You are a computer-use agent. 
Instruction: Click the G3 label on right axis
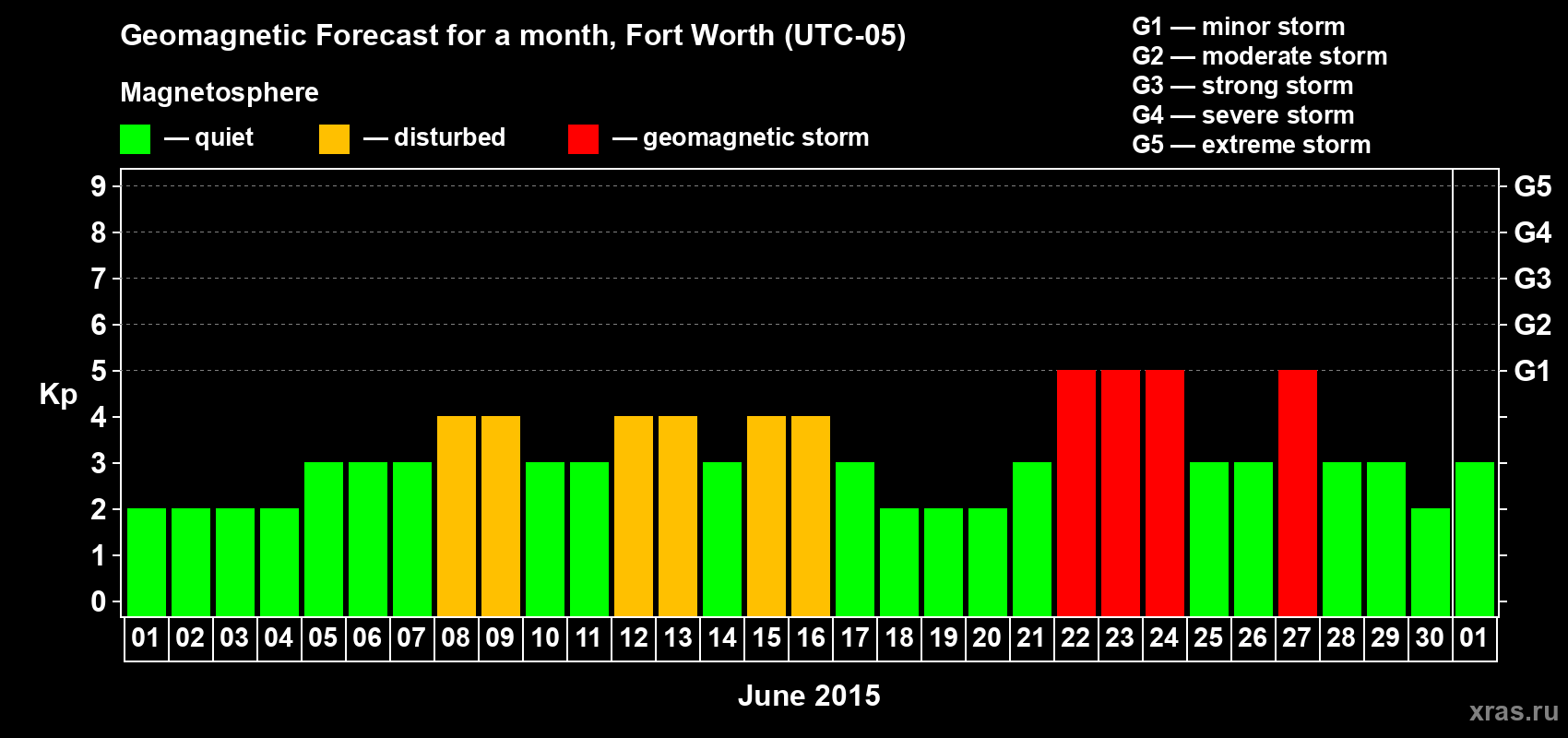(x=1532, y=279)
